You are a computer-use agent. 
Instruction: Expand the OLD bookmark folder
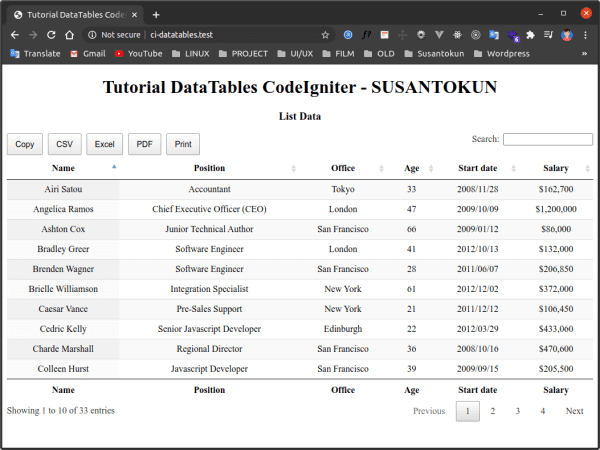[x=379, y=54]
